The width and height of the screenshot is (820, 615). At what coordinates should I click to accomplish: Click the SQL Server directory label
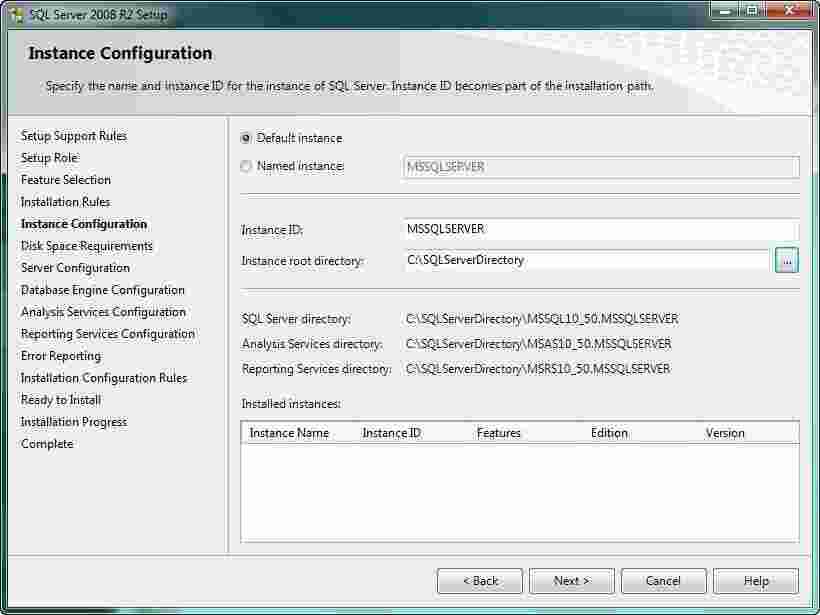pyautogui.click(x=297, y=318)
